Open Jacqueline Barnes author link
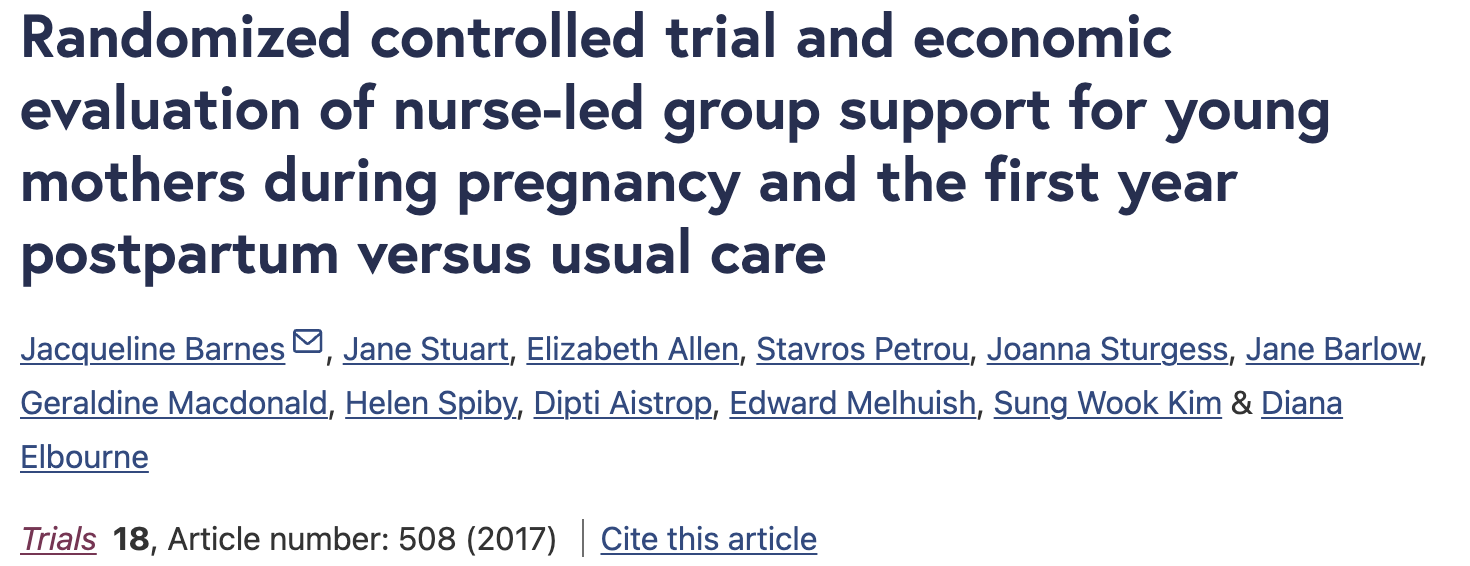 coord(153,349)
